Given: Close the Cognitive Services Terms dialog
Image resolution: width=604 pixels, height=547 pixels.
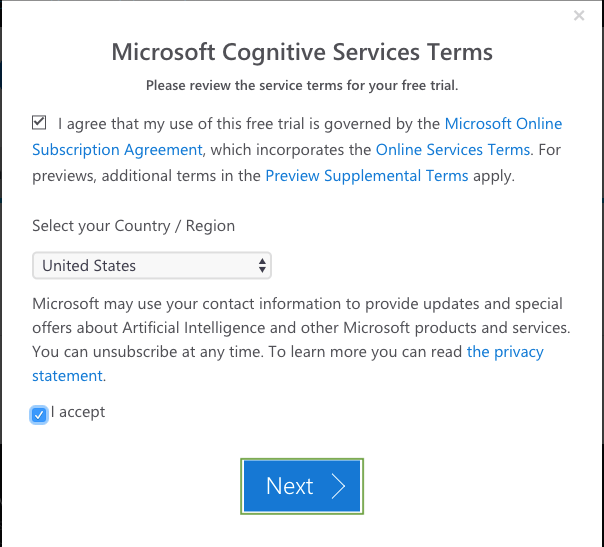Looking at the screenshot, I should coord(579,15).
